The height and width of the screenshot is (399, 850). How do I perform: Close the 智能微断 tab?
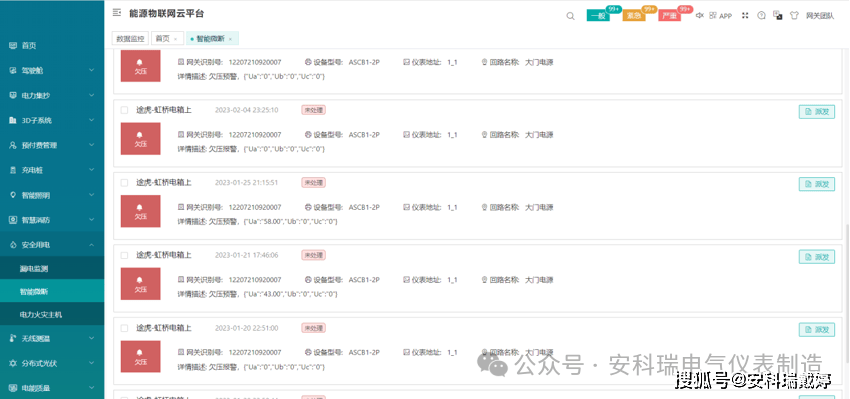click(230, 39)
